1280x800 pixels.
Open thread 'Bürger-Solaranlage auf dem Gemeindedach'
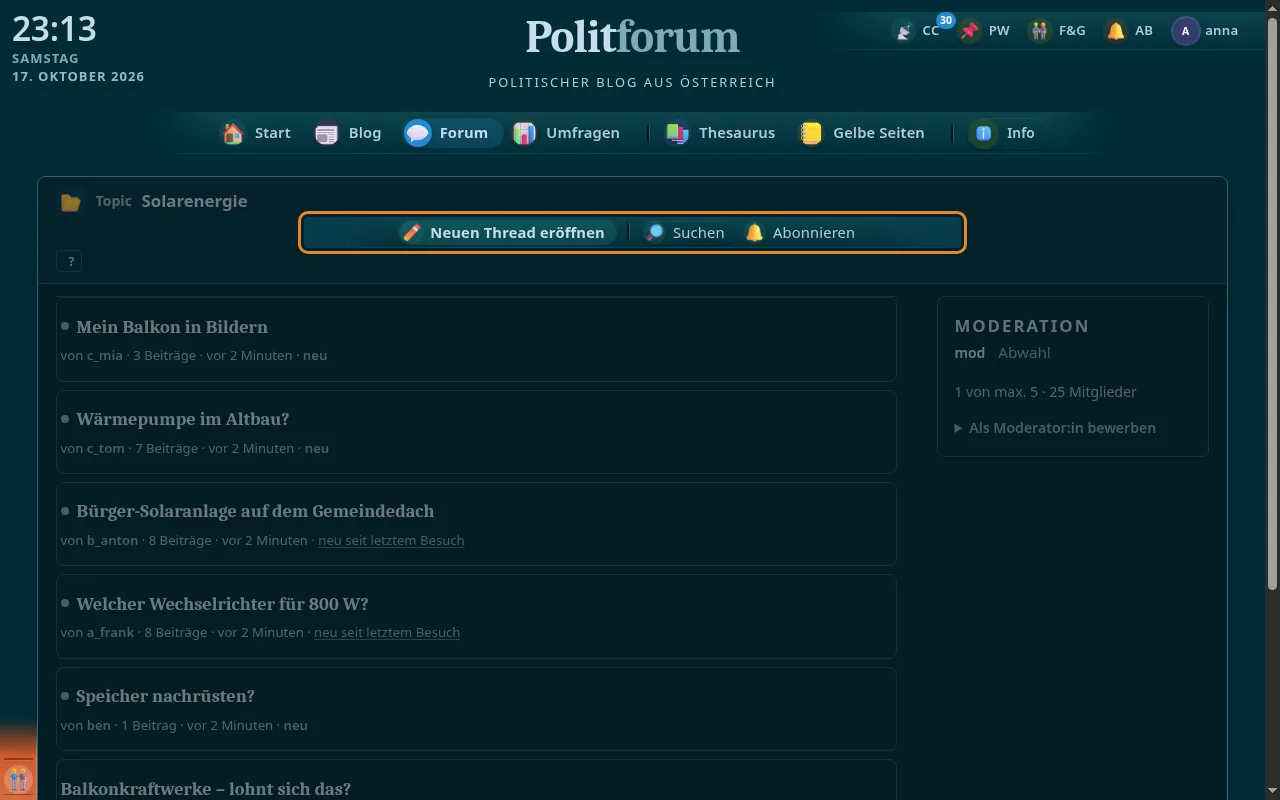click(x=255, y=511)
